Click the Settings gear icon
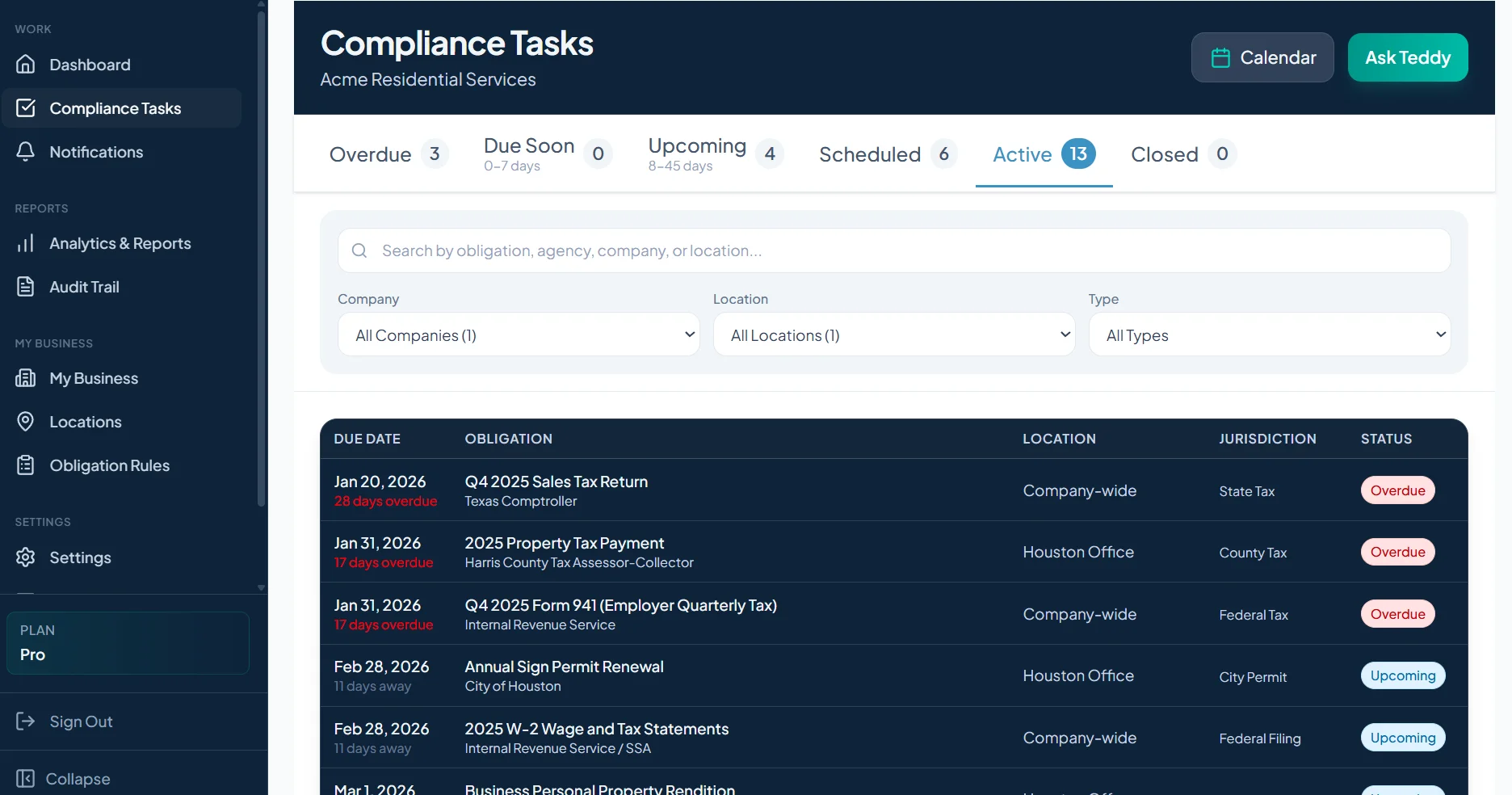Screen dimensions: 1512x795 tap(26, 557)
